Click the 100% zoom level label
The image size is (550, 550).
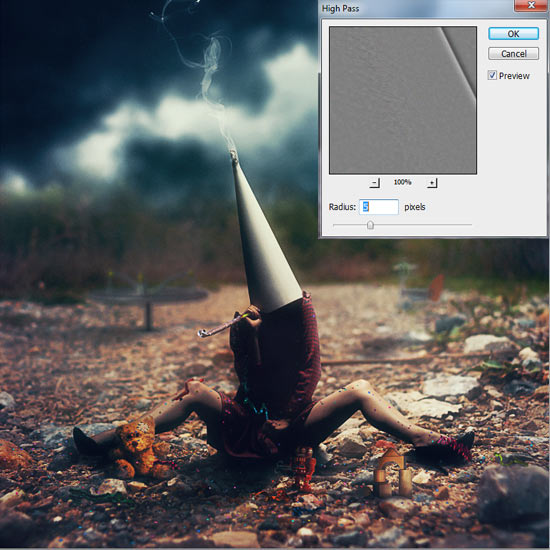click(x=402, y=182)
